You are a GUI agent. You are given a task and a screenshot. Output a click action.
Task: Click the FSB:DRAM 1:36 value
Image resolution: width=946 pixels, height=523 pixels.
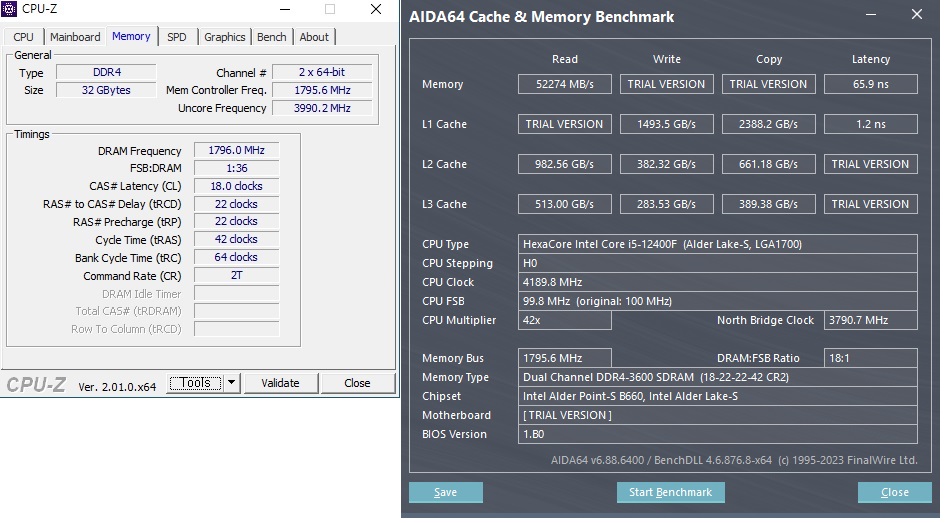click(x=236, y=168)
